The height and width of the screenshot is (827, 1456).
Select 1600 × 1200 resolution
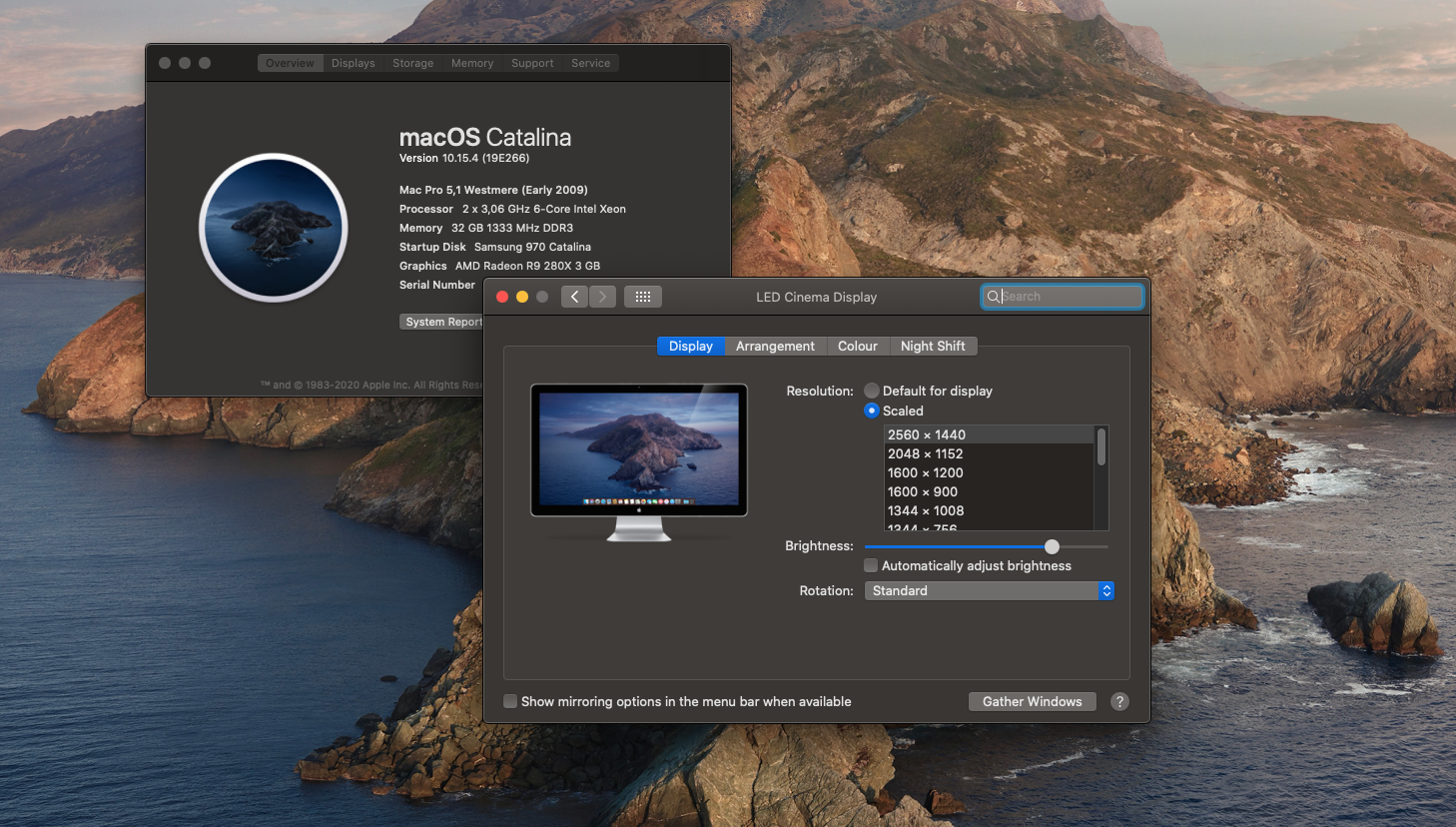[989, 472]
